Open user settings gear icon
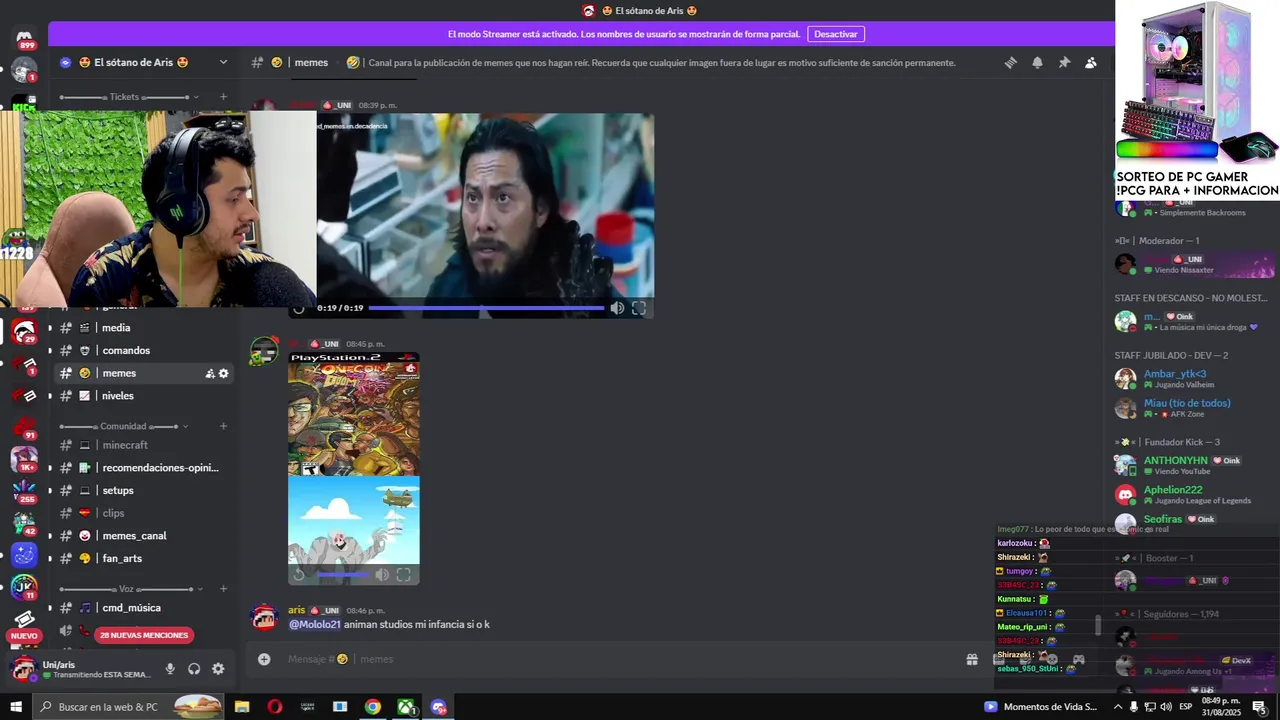1280x720 pixels. (x=218, y=669)
